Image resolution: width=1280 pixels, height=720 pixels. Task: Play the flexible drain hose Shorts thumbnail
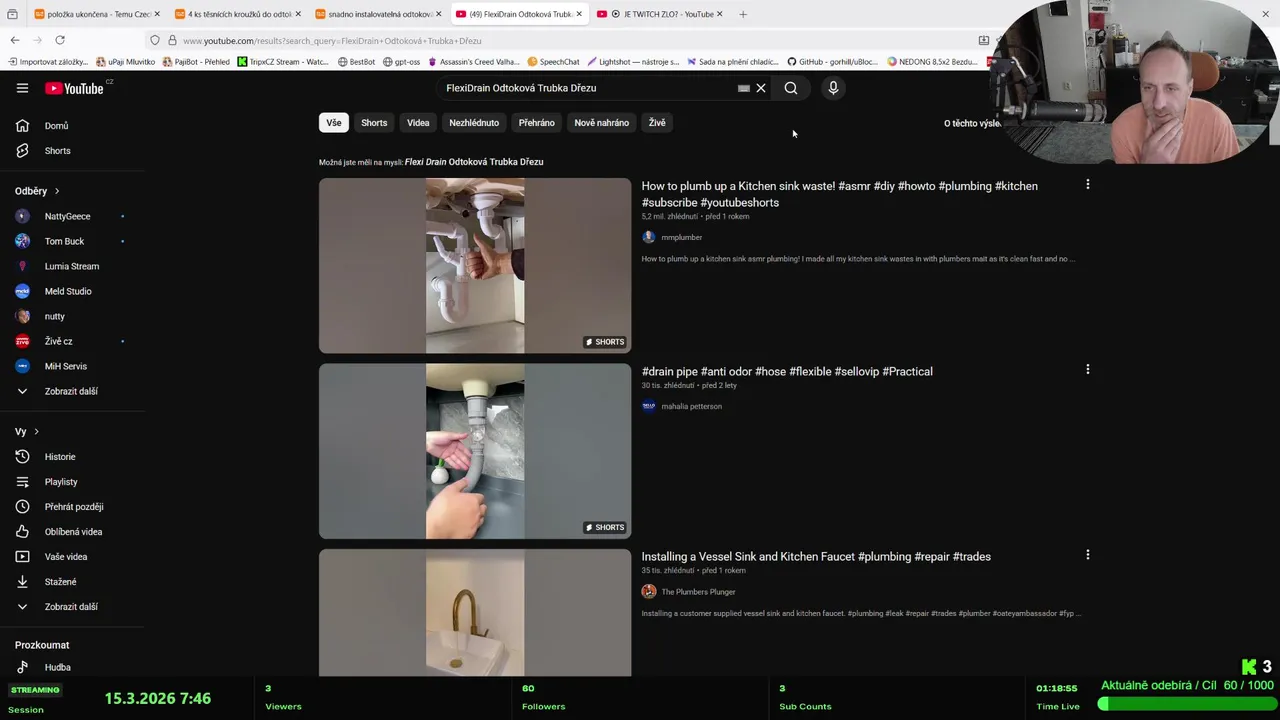475,451
